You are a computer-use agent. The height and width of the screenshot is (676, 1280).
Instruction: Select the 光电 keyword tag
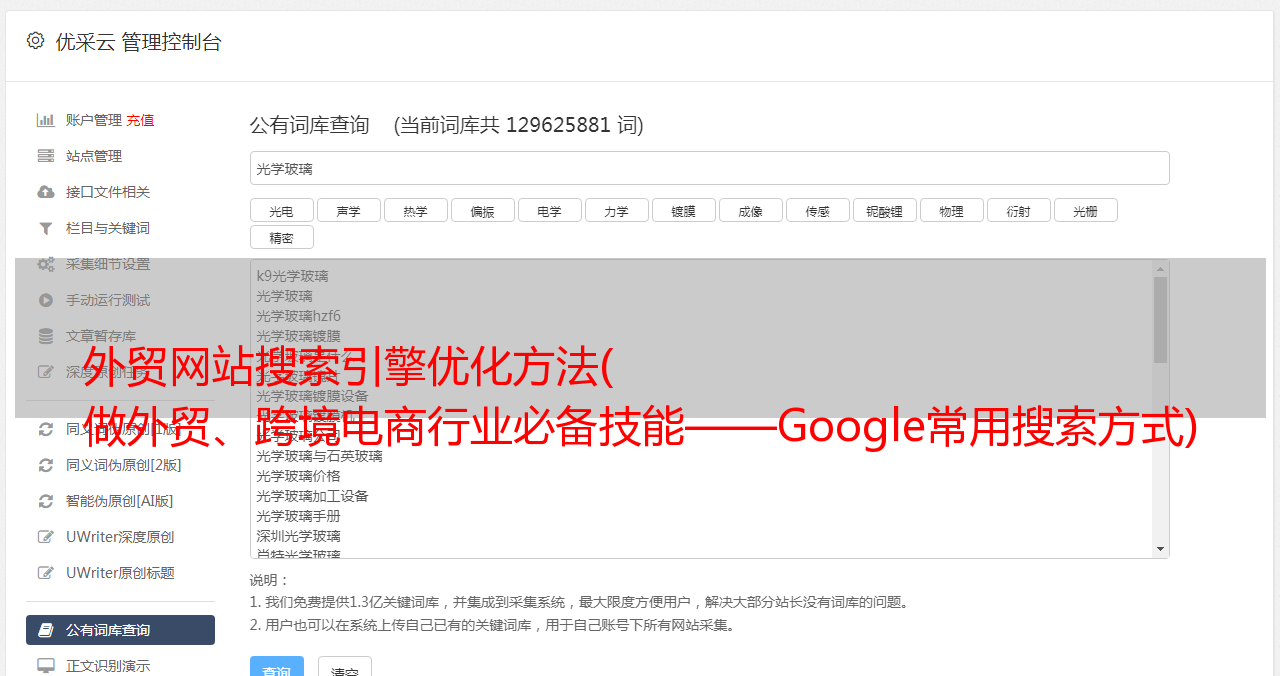pos(281,210)
